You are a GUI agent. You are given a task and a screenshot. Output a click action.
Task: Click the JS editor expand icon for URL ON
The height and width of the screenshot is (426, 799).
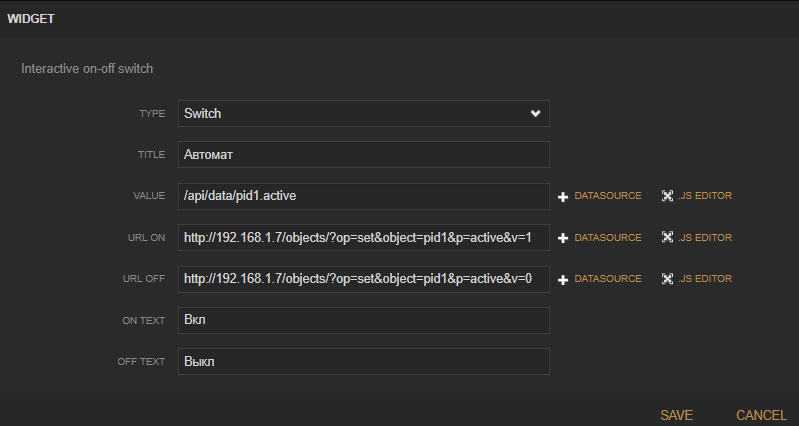(x=667, y=238)
